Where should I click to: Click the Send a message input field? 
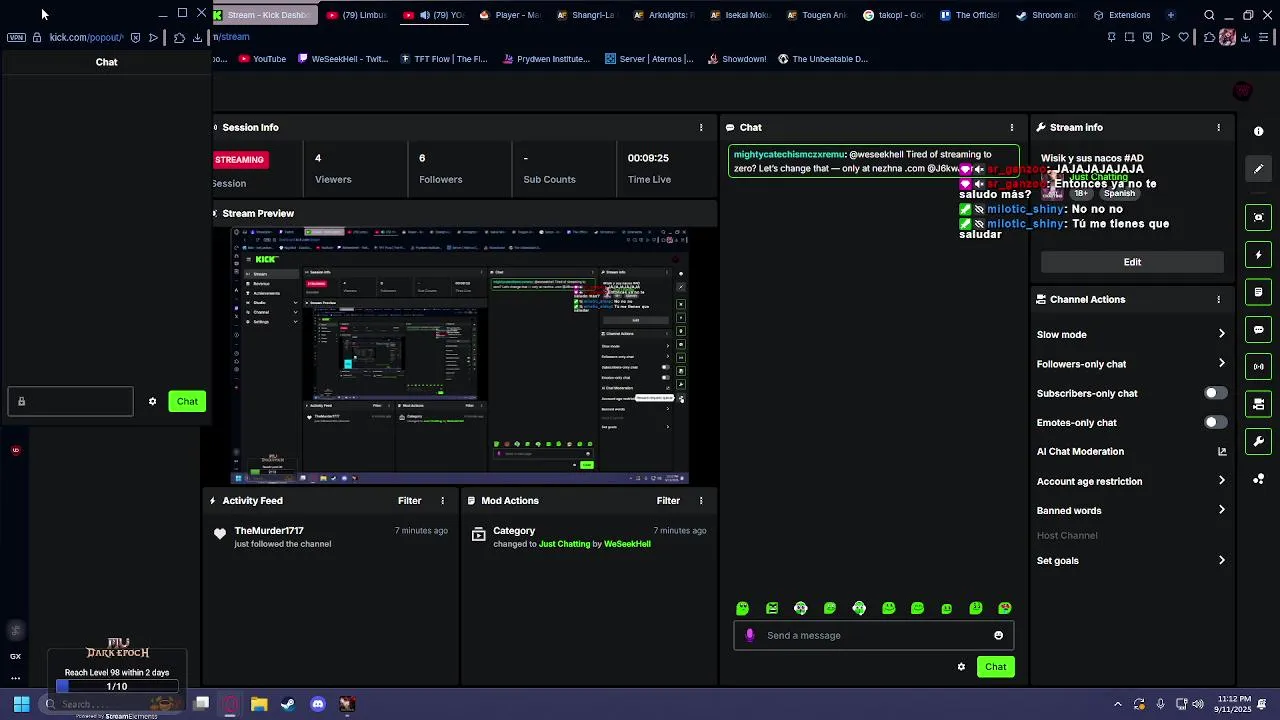click(873, 635)
